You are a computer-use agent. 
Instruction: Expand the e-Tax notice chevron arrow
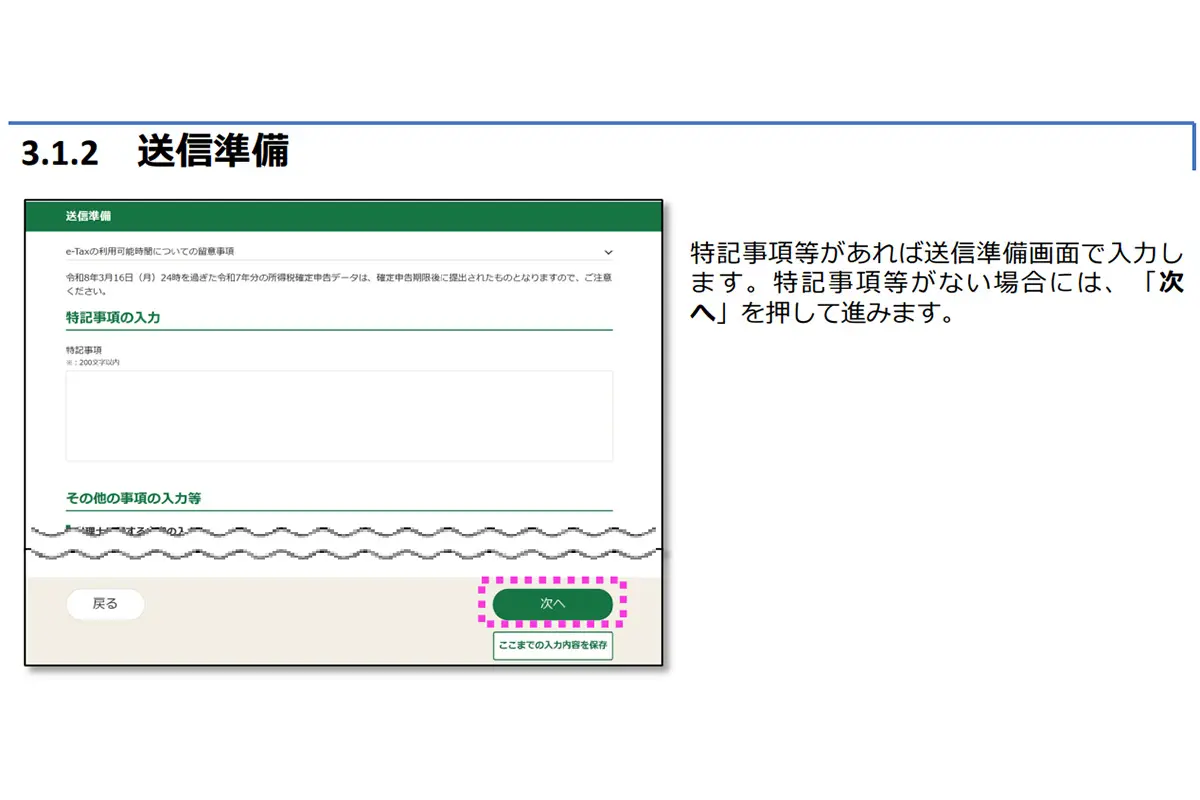pos(608,252)
